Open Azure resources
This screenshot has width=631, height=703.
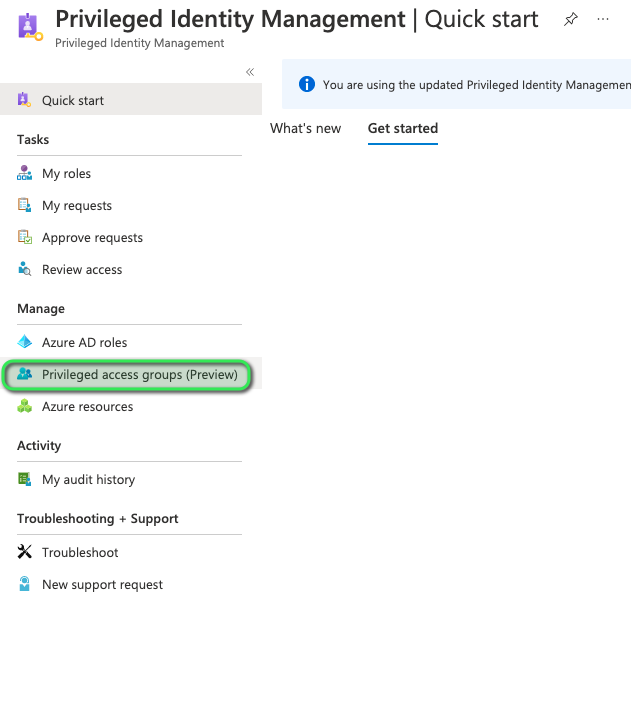click(x=87, y=407)
